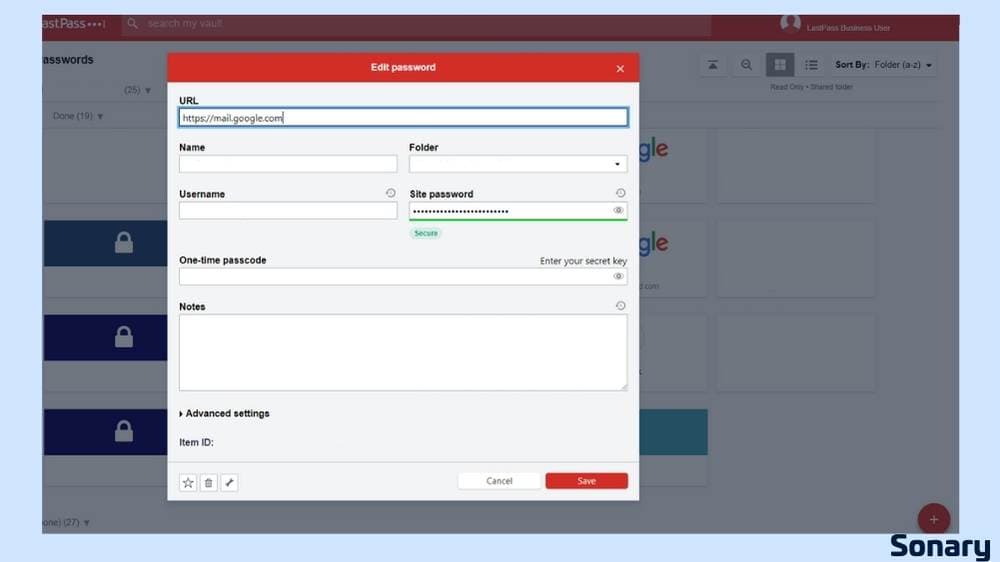1000x562 pixels.
Task: Expand Advanced settings
Action: coord(224,413)
